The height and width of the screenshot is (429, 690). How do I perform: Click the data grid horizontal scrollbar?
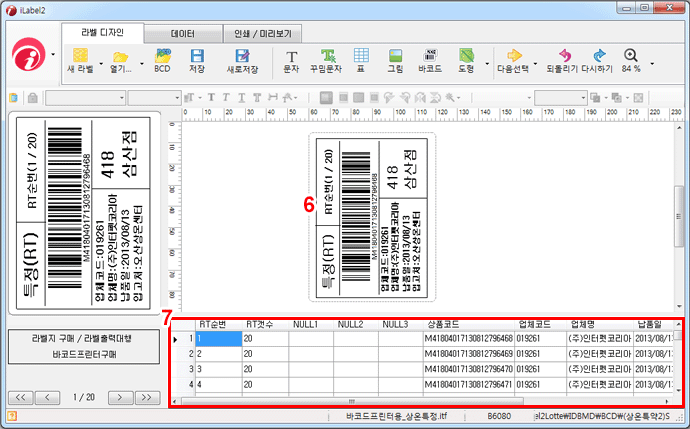tap(352, 401)
